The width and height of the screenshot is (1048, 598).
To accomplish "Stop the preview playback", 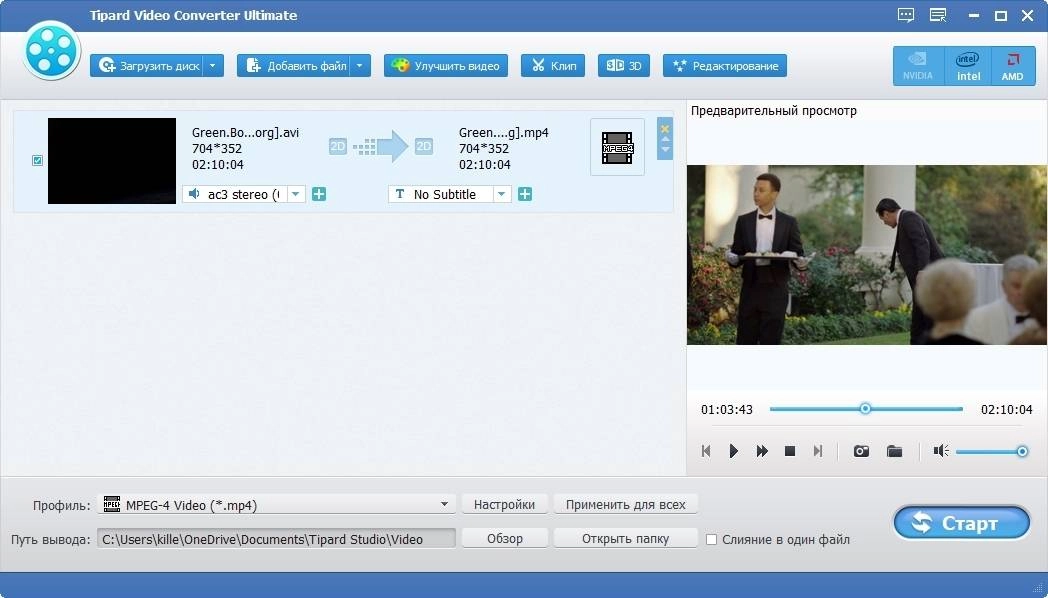I will point(789,451).
